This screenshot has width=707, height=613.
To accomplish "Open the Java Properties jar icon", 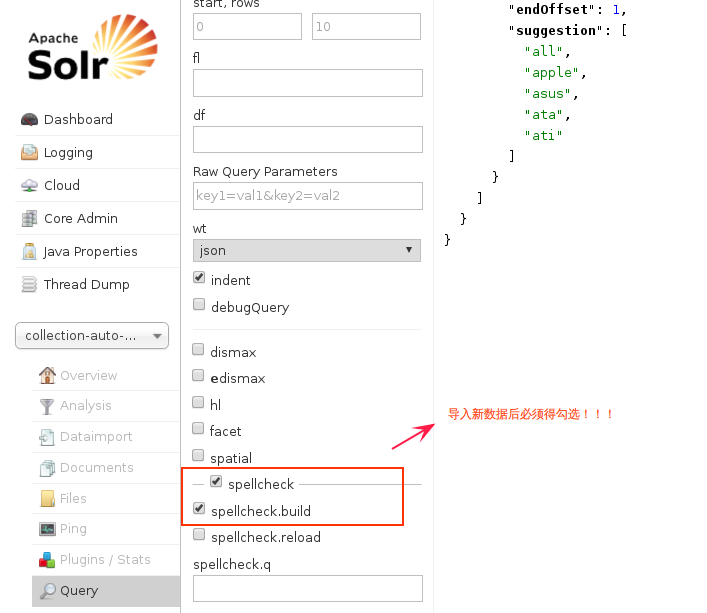I will tap(29, 252).
